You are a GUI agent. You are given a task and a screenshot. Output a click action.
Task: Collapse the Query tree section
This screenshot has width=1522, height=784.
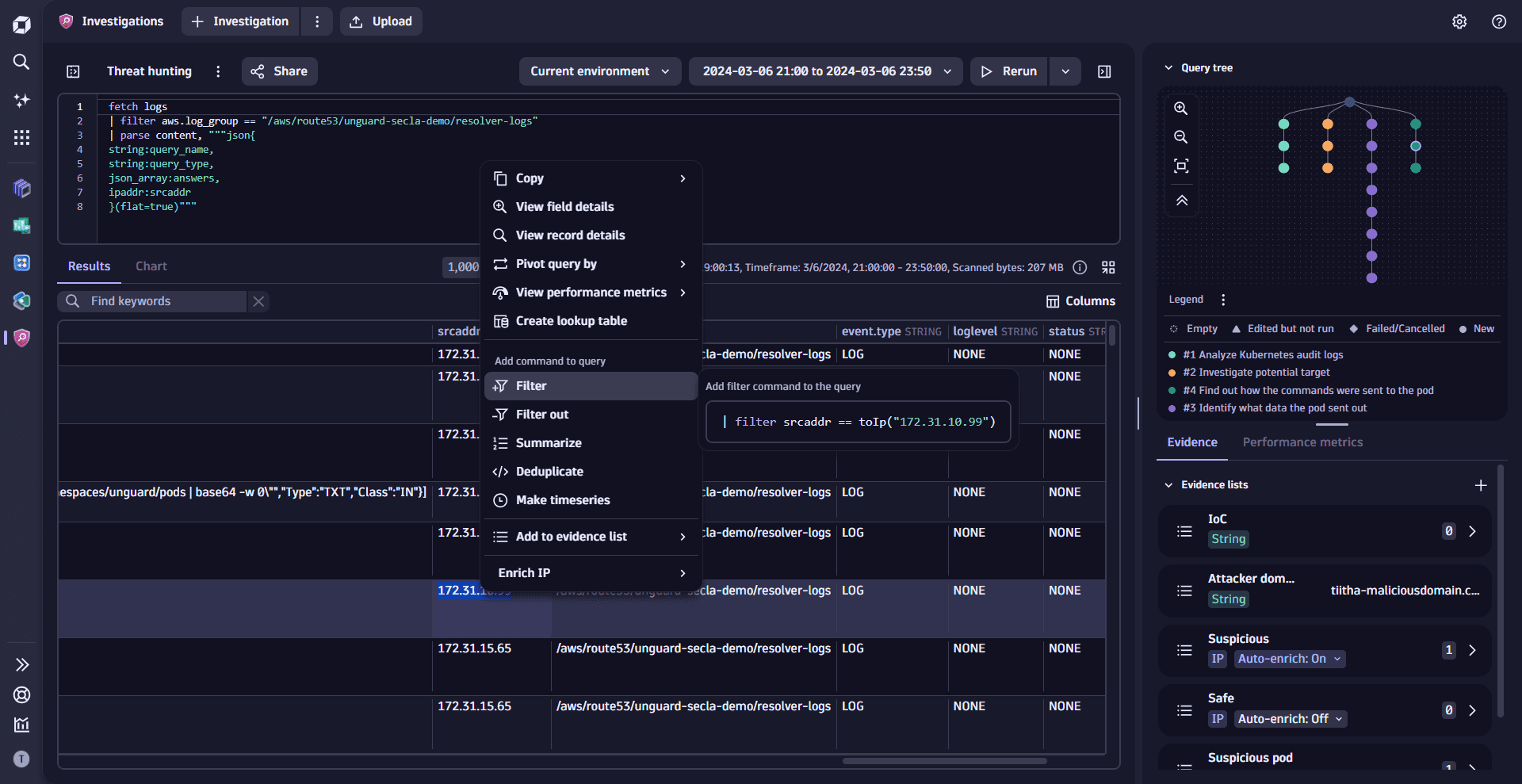1168,68
